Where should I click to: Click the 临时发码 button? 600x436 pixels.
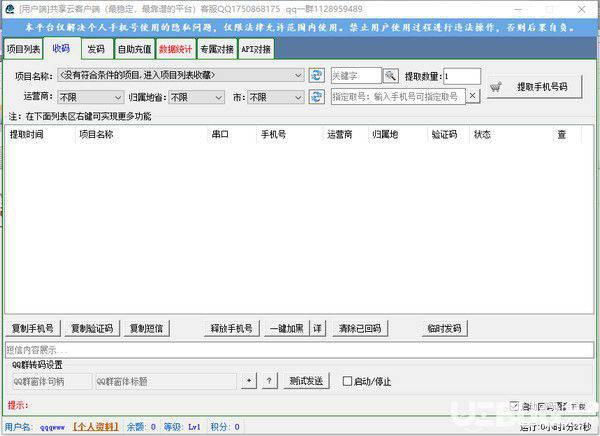pos(444,328)
